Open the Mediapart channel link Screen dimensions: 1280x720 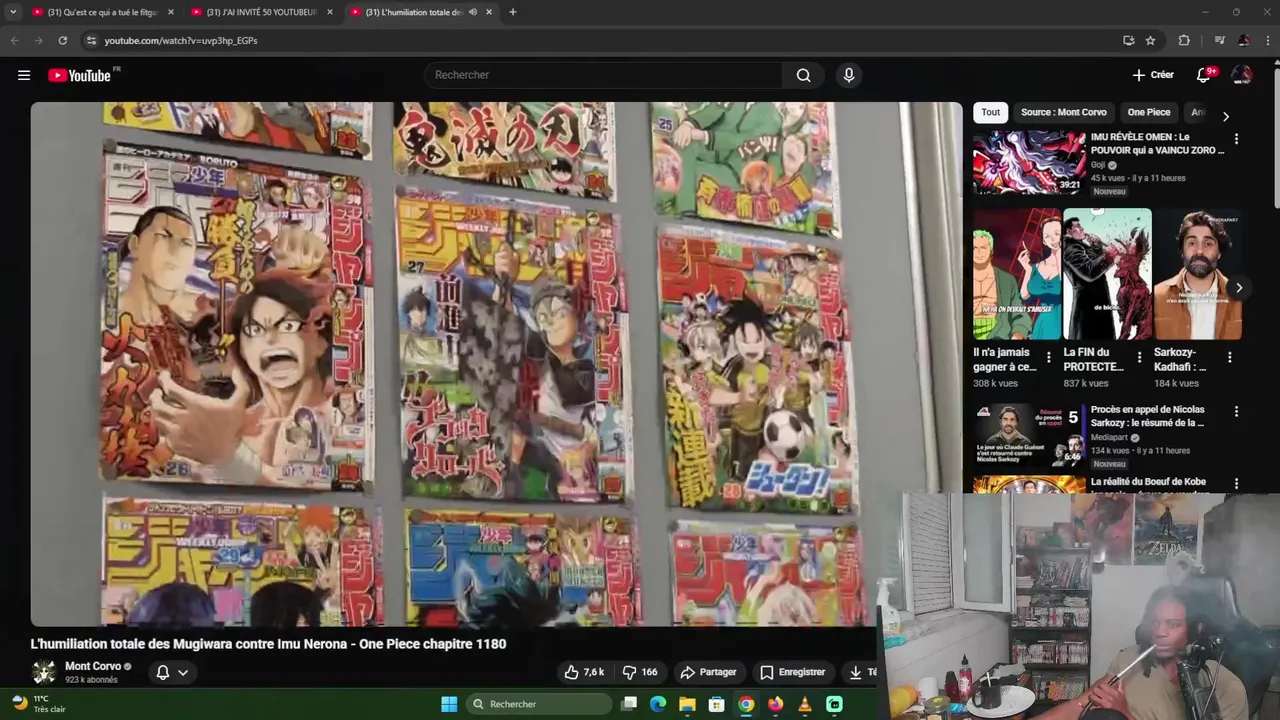(x=1110, y=437)
